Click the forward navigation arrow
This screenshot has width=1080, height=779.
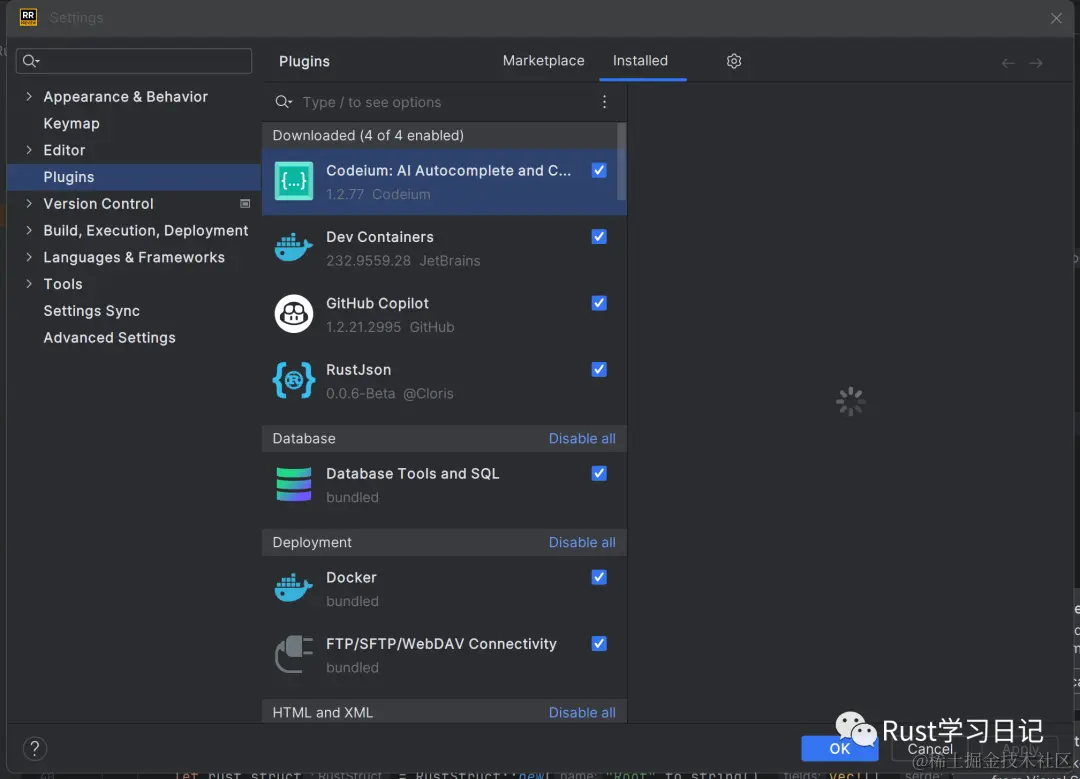[x=1035, y=63]
